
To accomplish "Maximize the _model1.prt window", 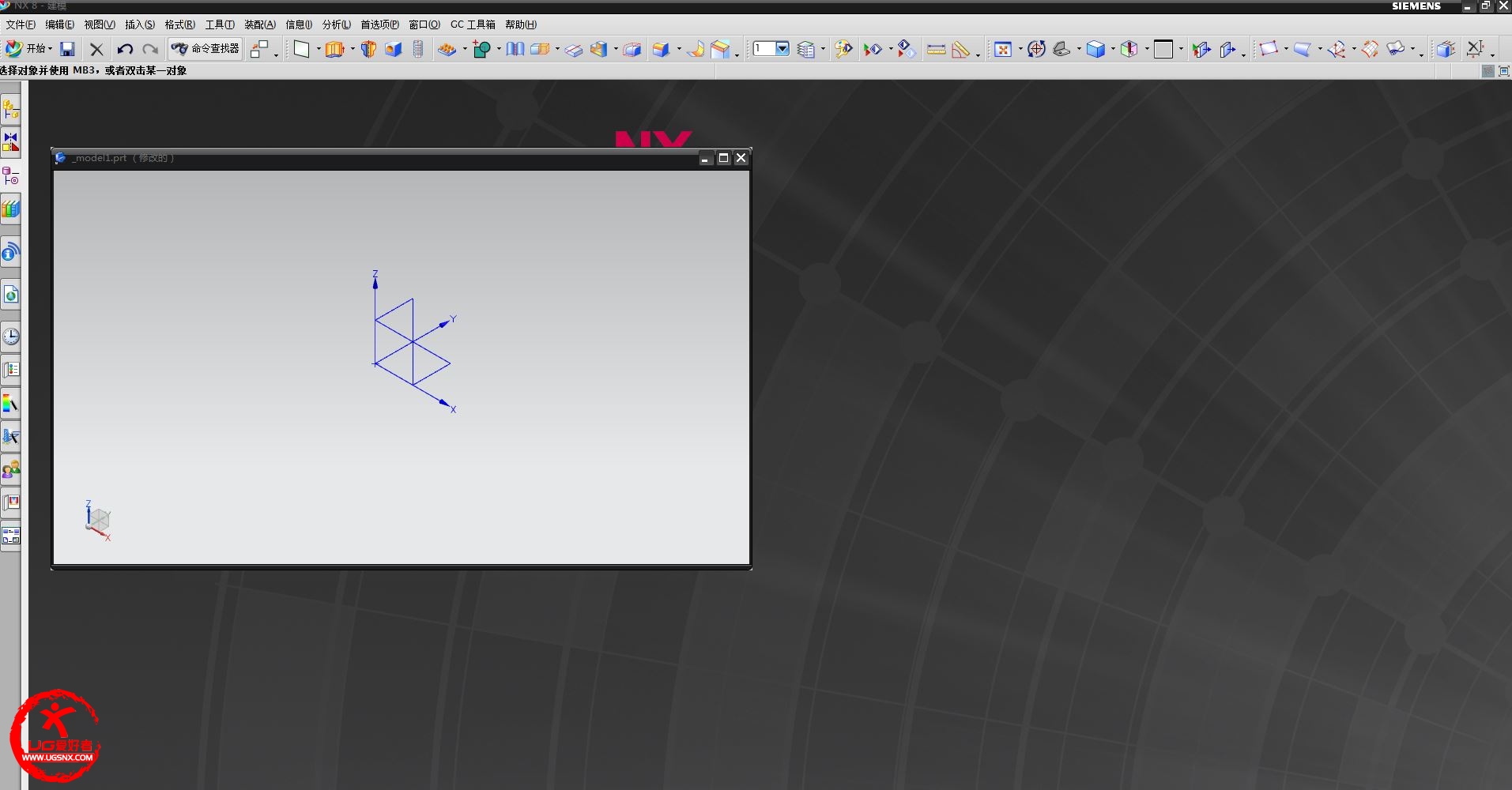I will point(723,158).
